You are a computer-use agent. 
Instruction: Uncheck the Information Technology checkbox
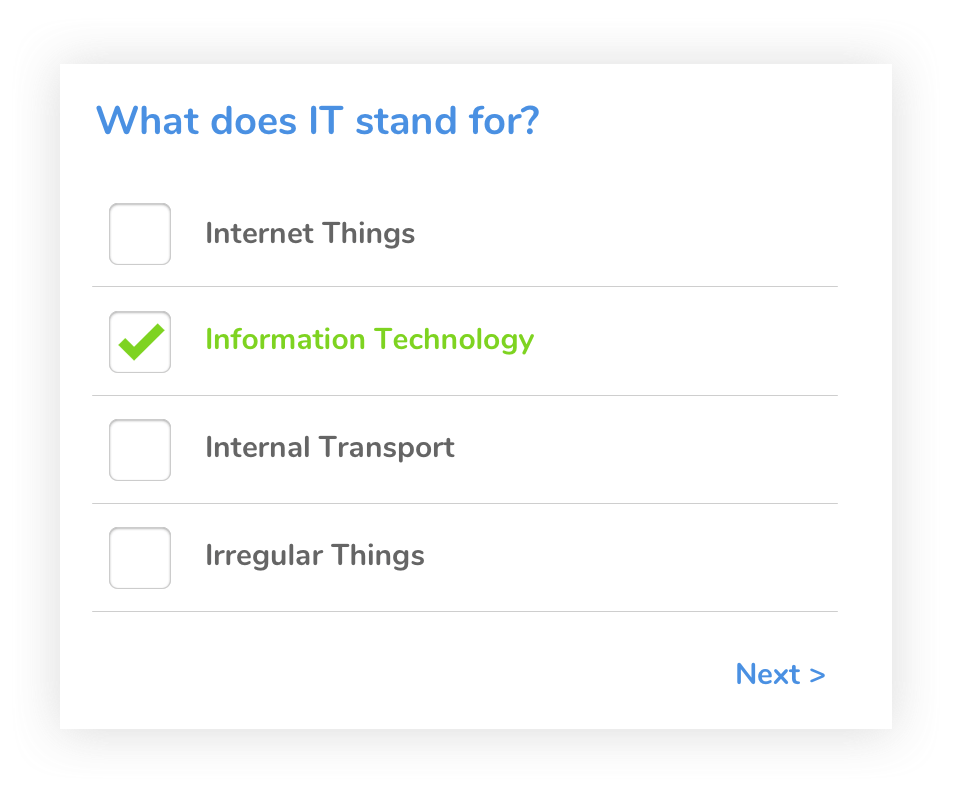pos(140,342)
